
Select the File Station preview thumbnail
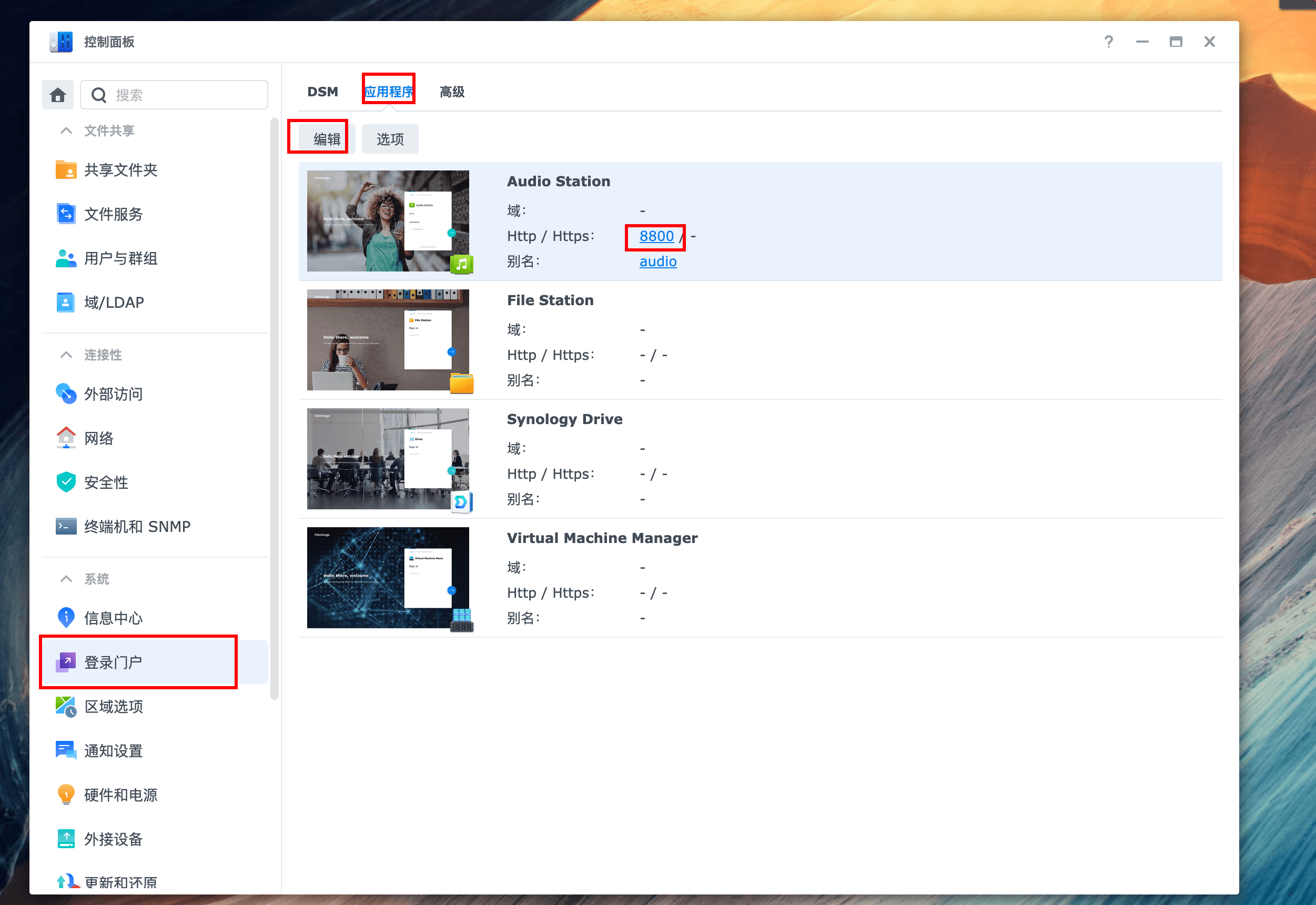(x=388, y=340)
